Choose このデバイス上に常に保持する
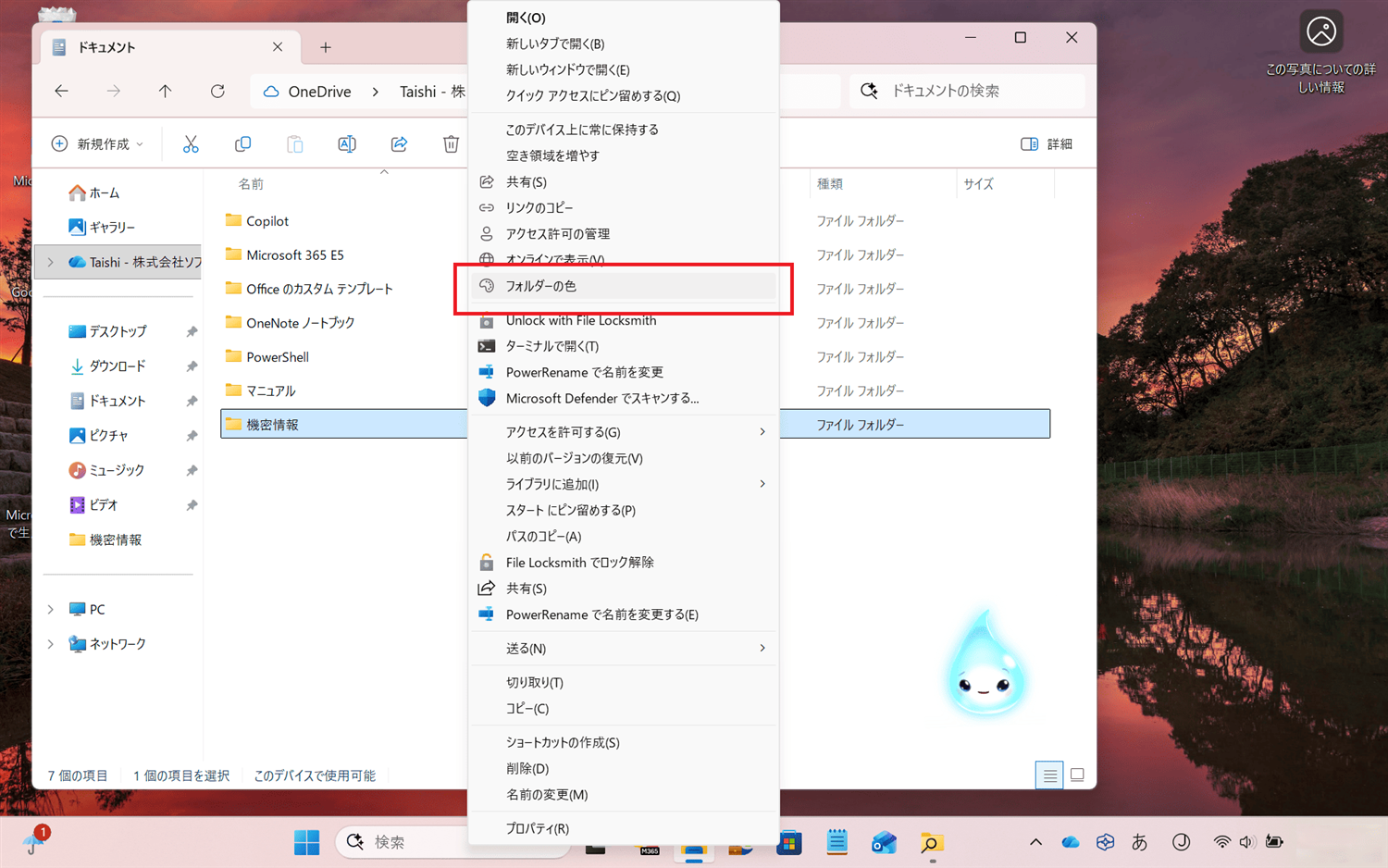Image resolution: width=1388 pixels, height=868 pixels. pyautogui.click(x=624, y=130)
